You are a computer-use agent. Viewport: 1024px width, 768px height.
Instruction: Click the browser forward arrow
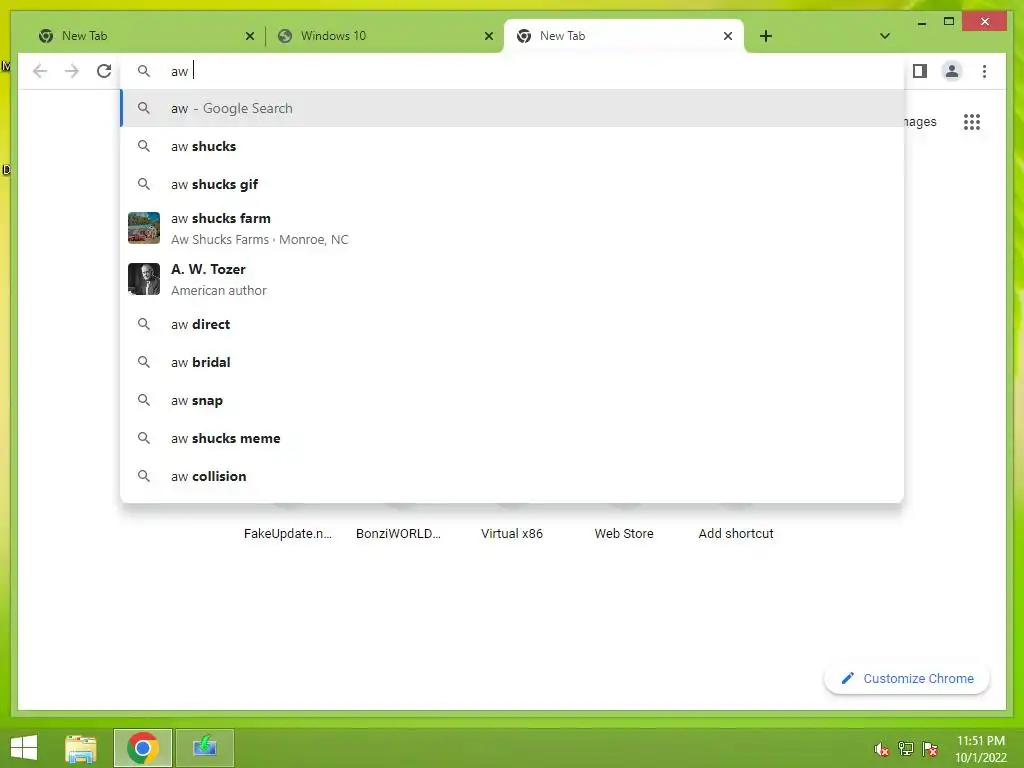pyautogui.click(x=72, y=71)
